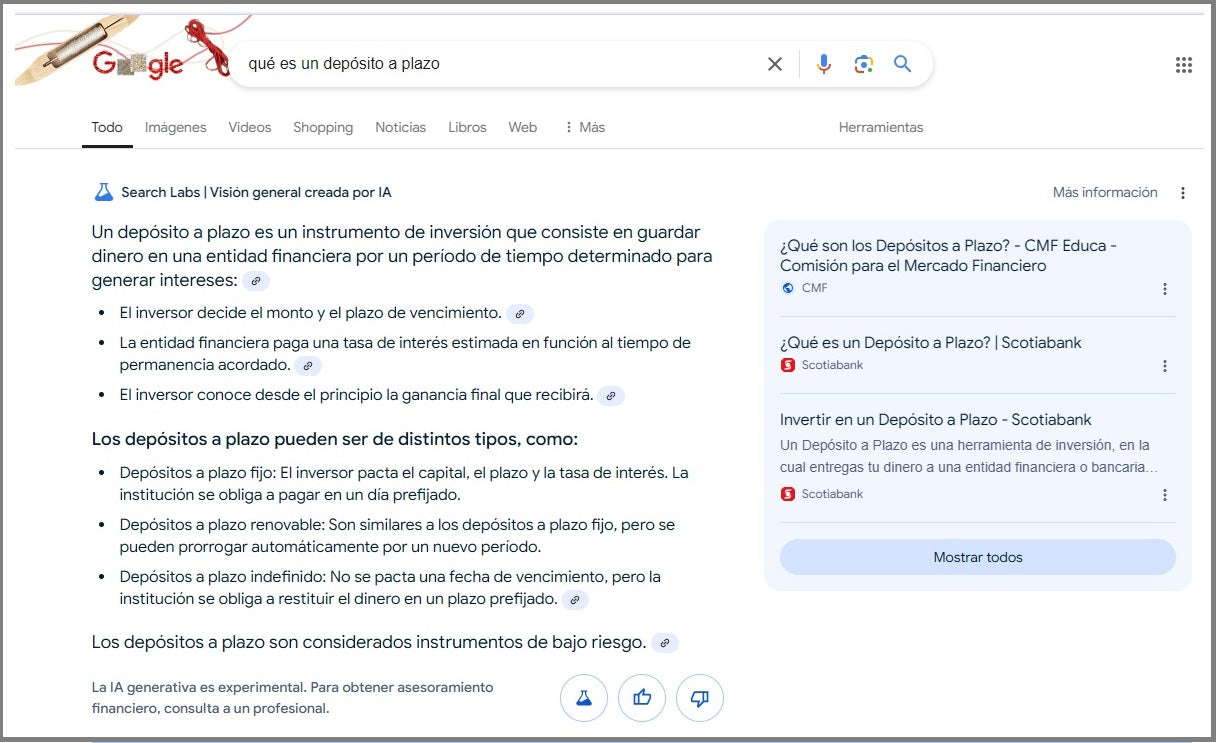The image size is (1216, 743).
Task: Switch to the Imágenes tab
Action: coord(176,127)
